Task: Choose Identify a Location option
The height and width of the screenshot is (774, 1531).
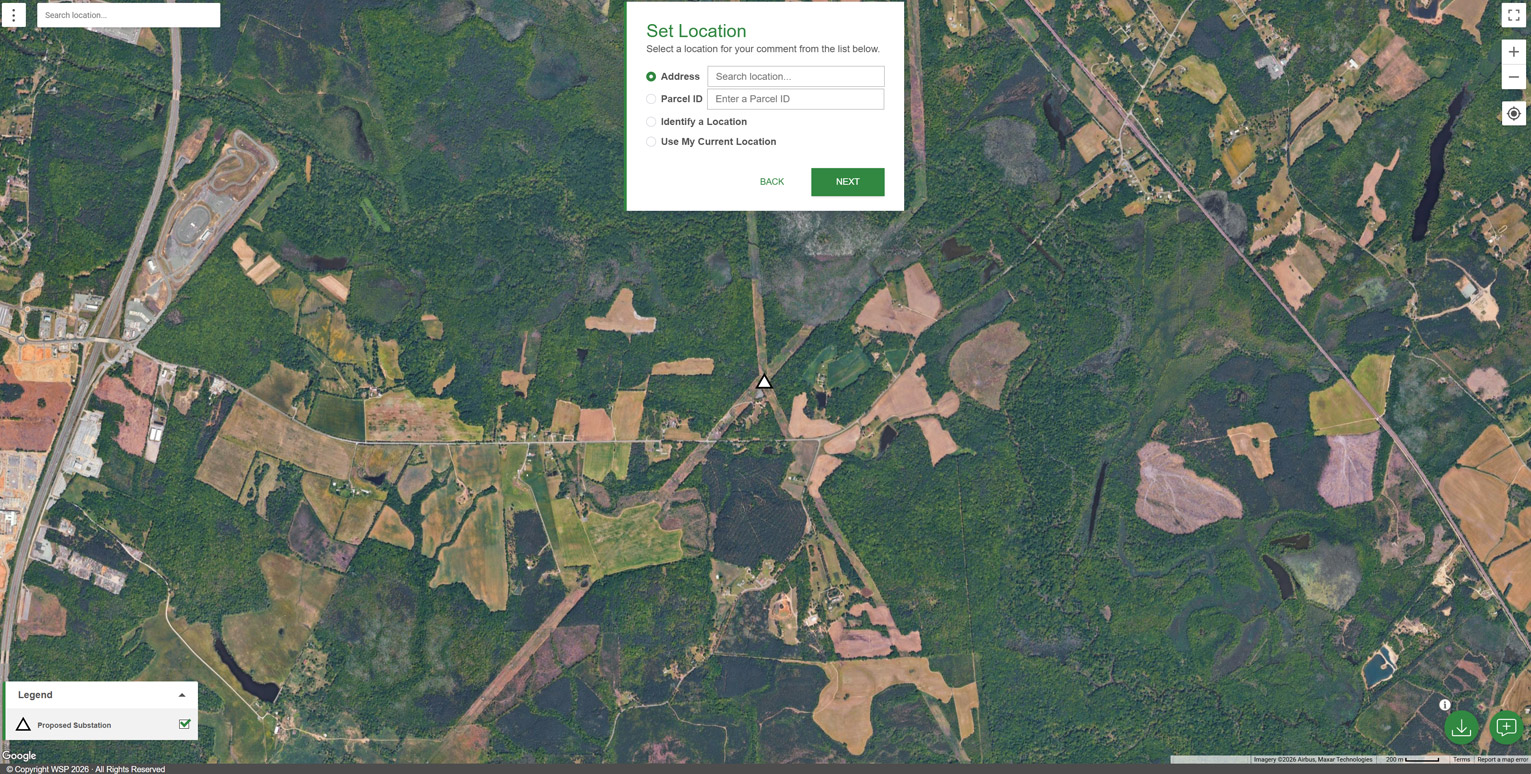Action: [x=651, y=122]
